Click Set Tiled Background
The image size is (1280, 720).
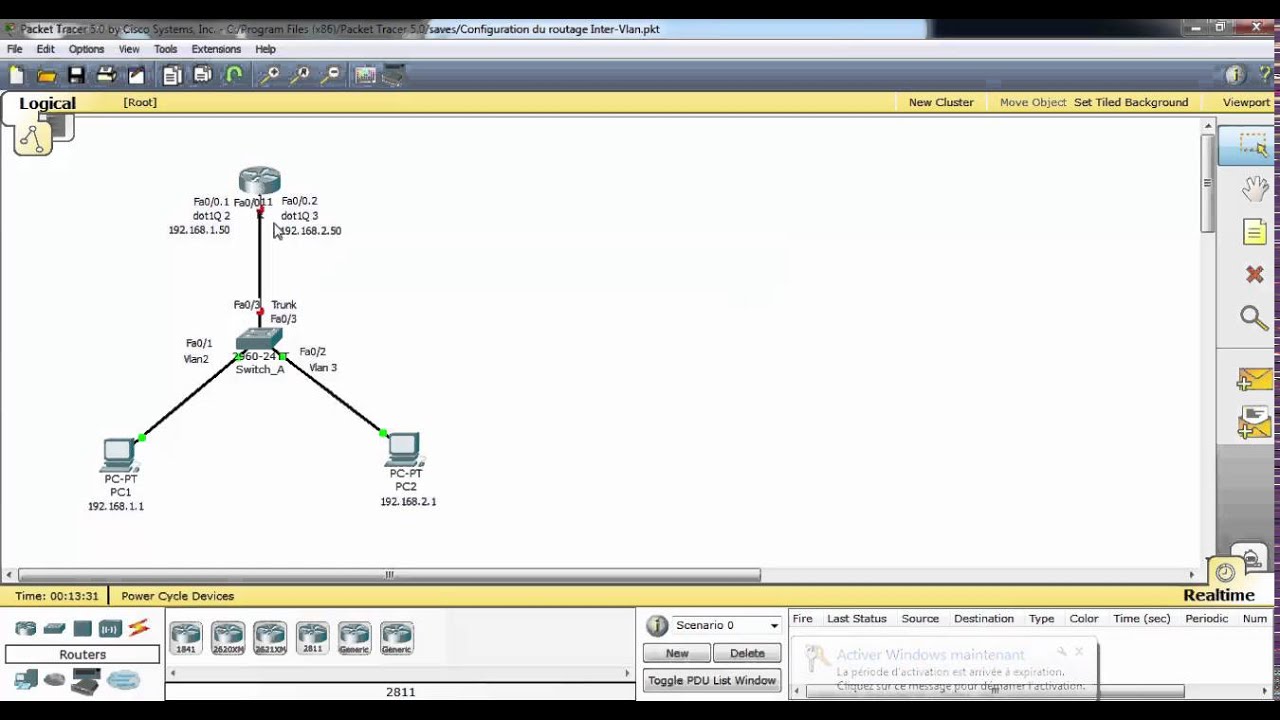[1131, 102]
